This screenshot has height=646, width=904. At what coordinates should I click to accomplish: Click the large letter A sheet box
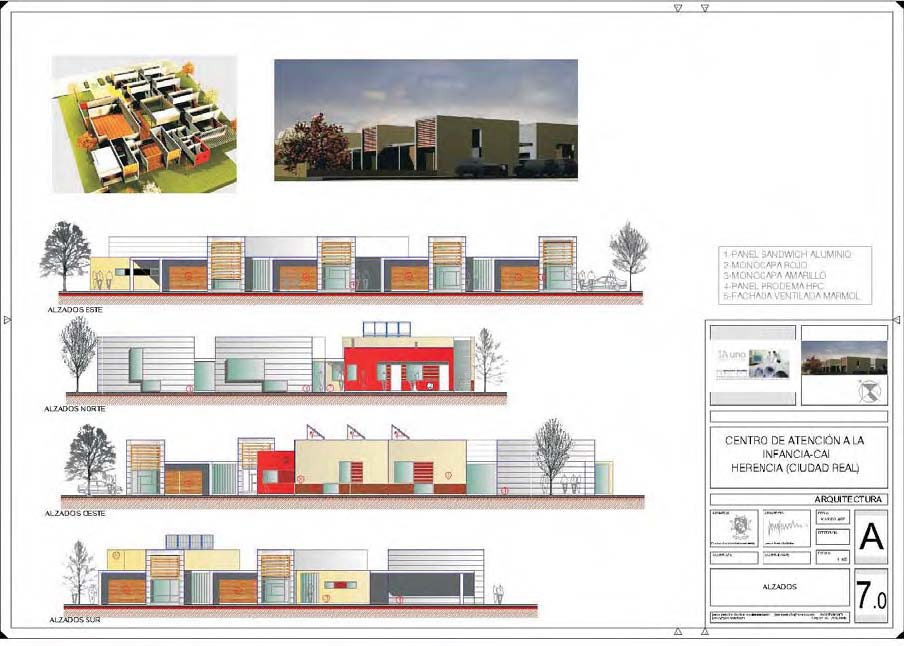coord(871,538)
